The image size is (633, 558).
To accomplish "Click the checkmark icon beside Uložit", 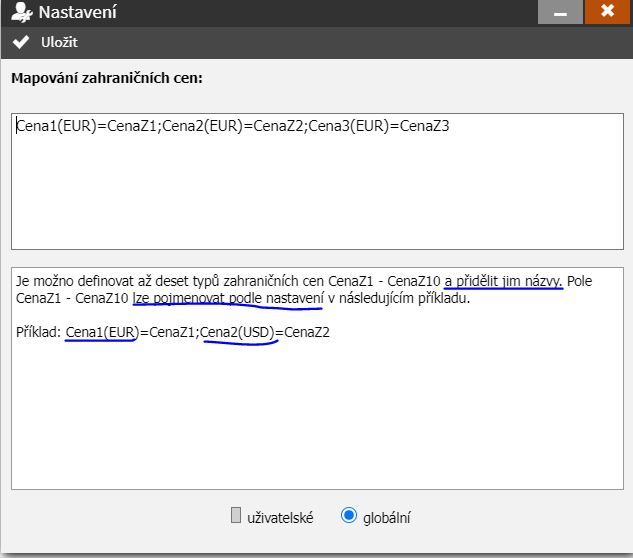I will click(21, 42).
